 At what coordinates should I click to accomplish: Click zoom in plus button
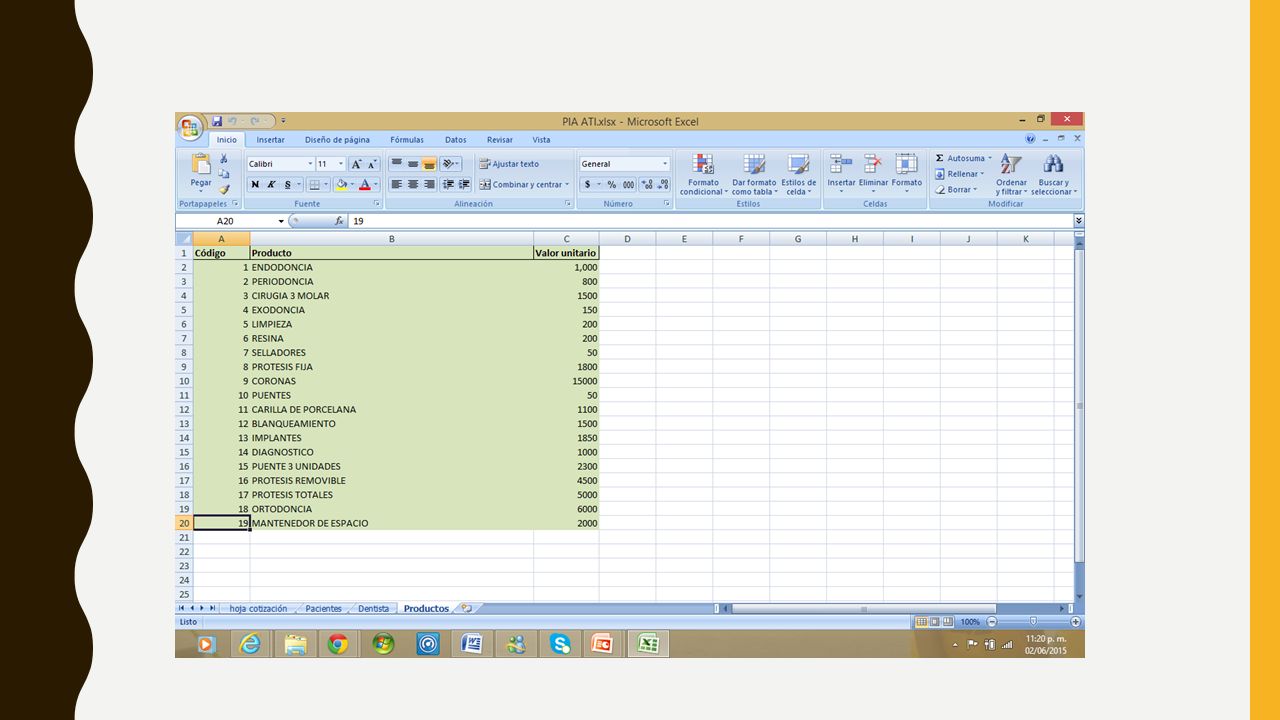[x=1075, y=622]
